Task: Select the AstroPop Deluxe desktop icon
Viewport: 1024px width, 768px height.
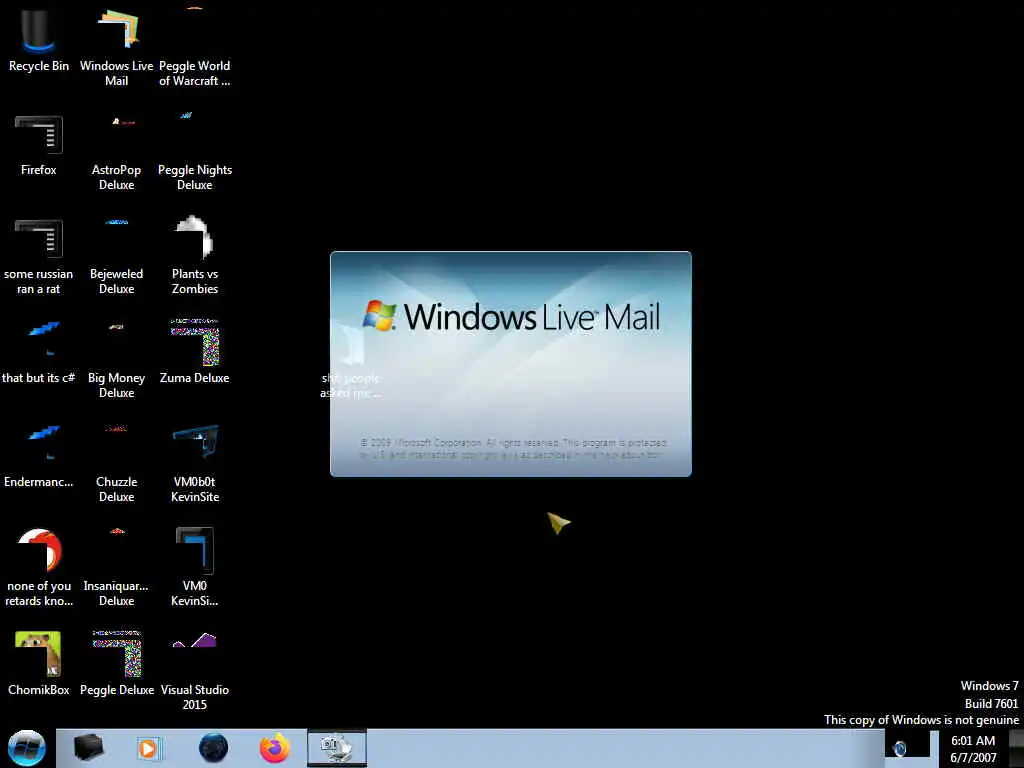Action: tap(116, 152)
